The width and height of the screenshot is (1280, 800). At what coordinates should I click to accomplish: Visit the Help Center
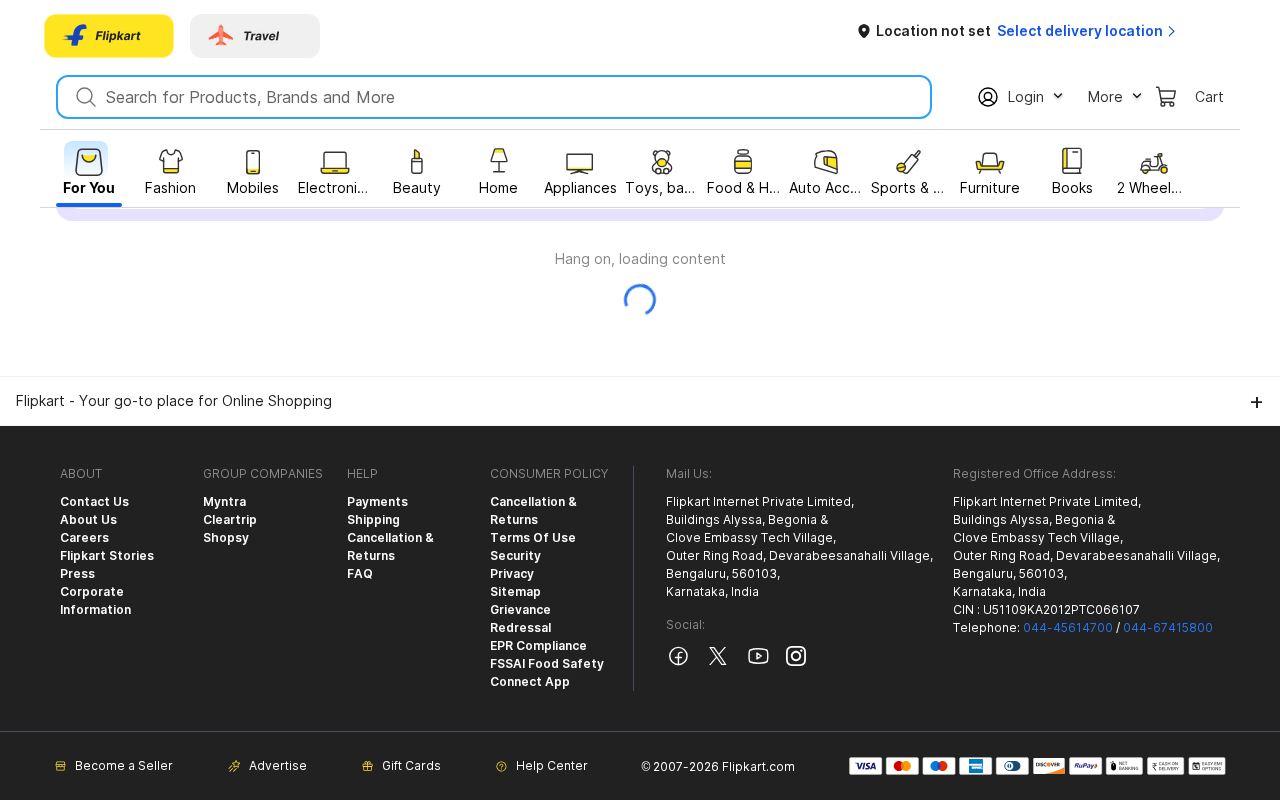click(x=542, y=766)
